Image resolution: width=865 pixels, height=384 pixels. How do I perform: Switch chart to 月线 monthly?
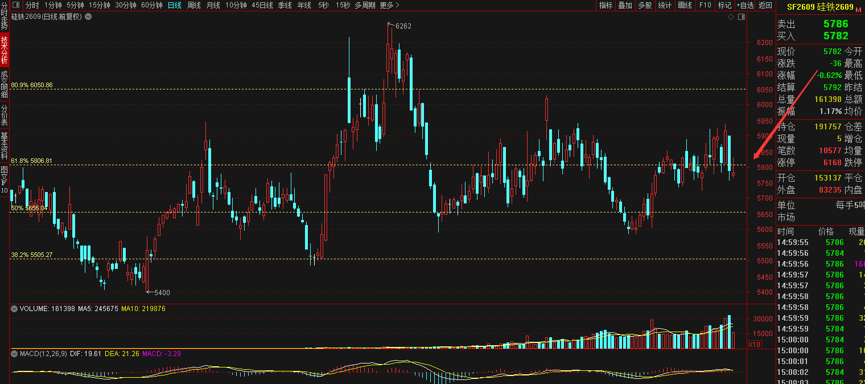213,5
